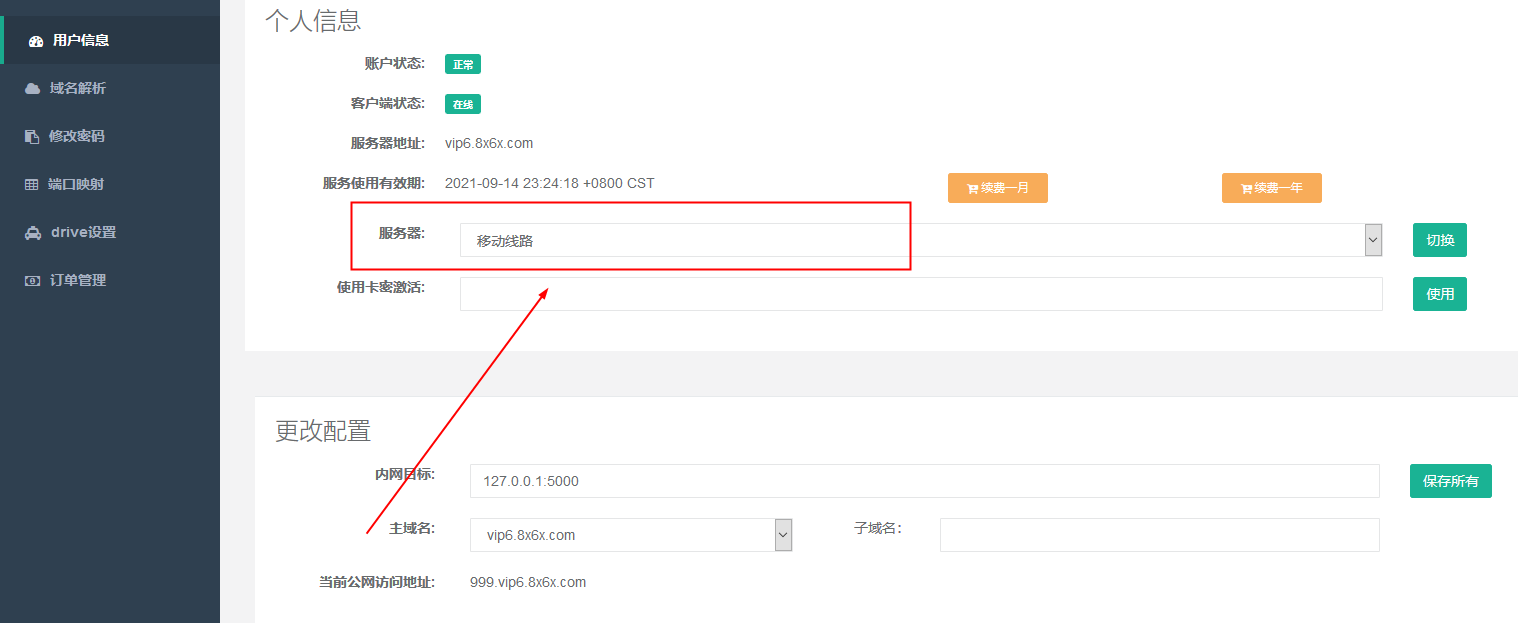Open the drive设置 menu label
The height and width of the screenshot is (623, 1518).
84,232
